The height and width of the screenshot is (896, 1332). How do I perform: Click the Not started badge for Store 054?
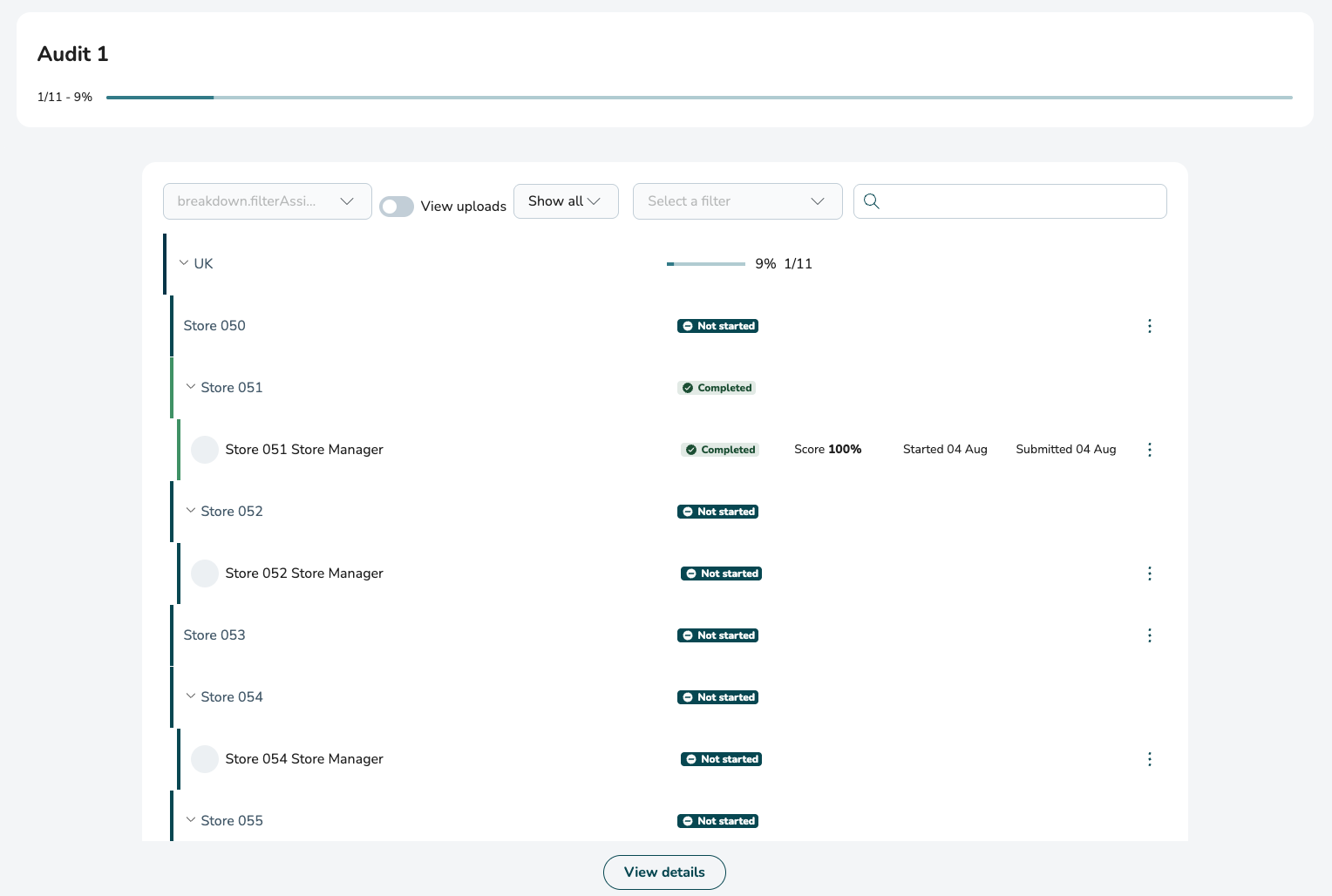pos(717,697)
